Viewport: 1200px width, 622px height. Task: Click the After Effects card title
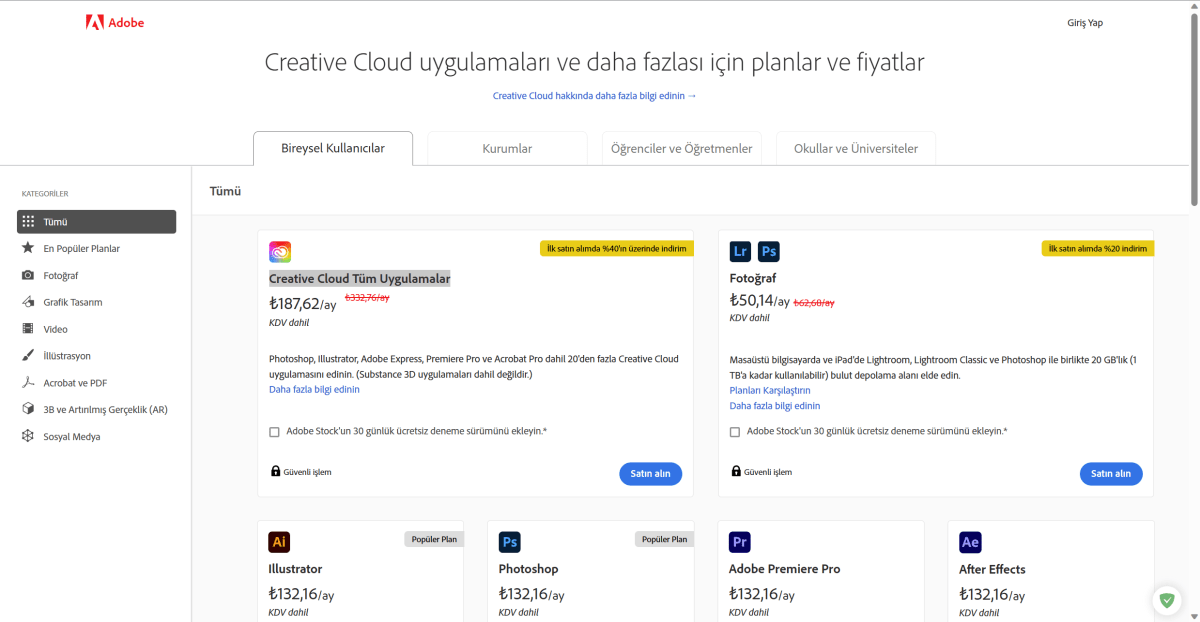point(992,569)
